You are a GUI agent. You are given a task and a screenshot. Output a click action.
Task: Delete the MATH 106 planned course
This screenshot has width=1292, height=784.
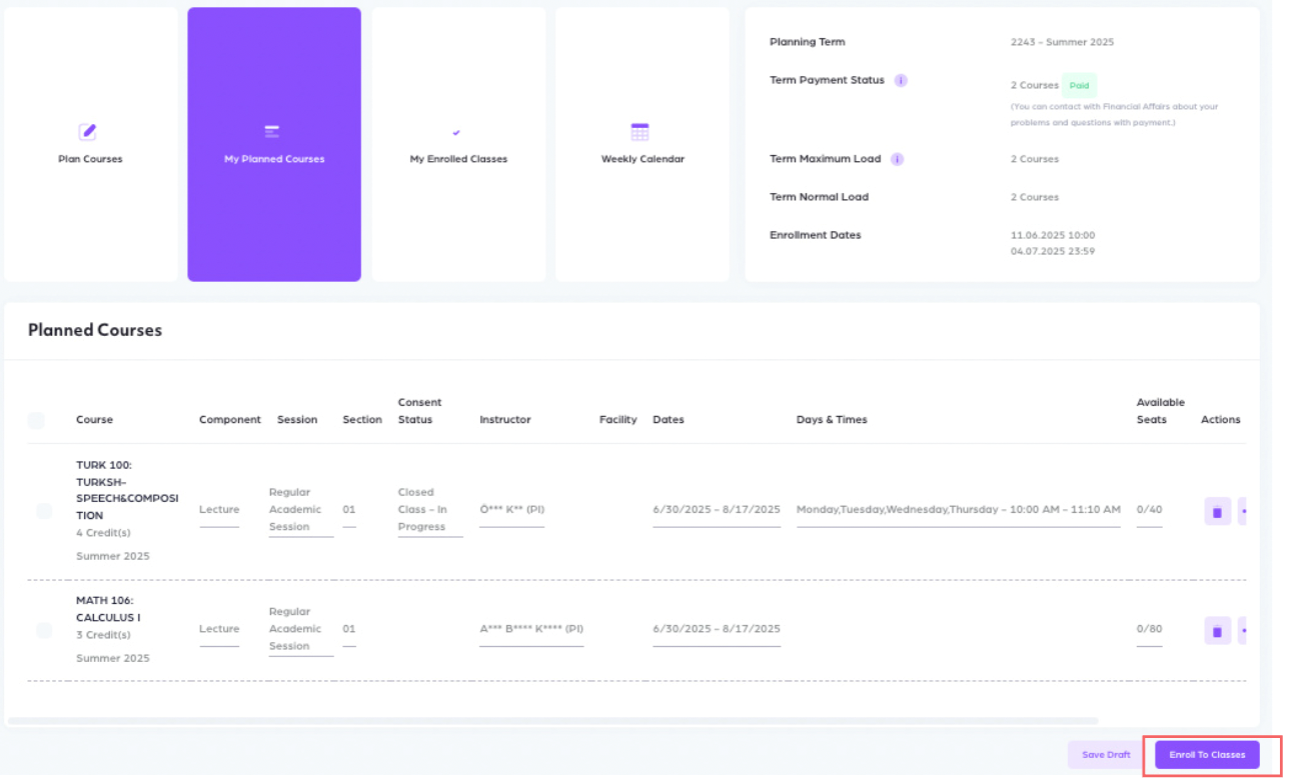tap(1217, 631)
